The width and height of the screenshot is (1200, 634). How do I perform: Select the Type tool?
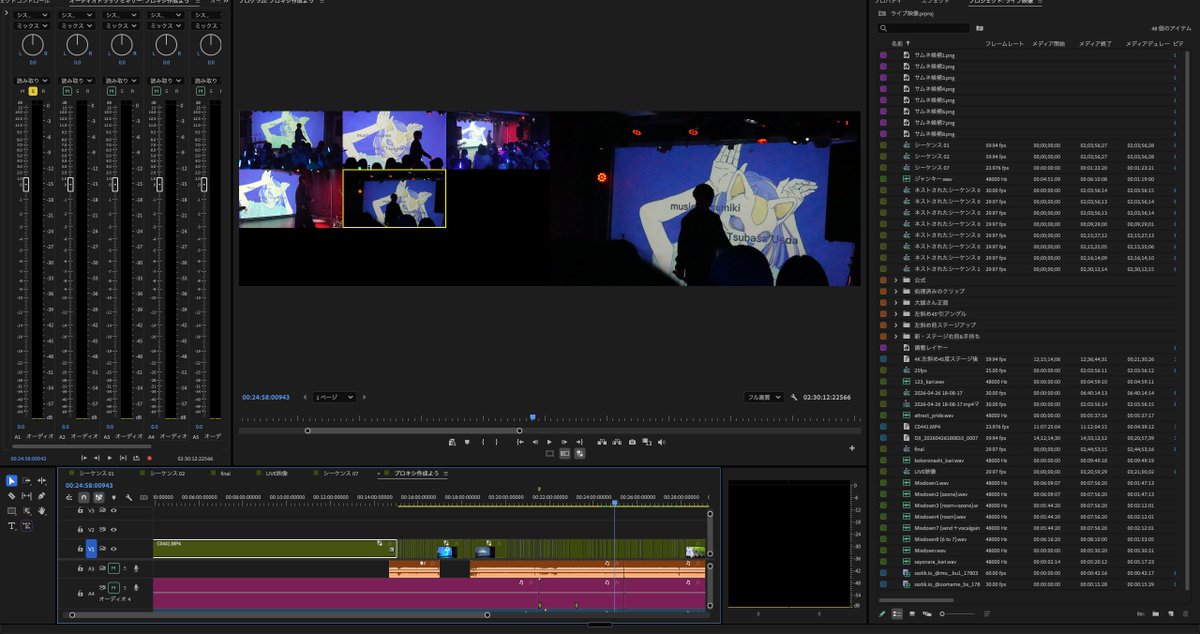pos(11,526)
